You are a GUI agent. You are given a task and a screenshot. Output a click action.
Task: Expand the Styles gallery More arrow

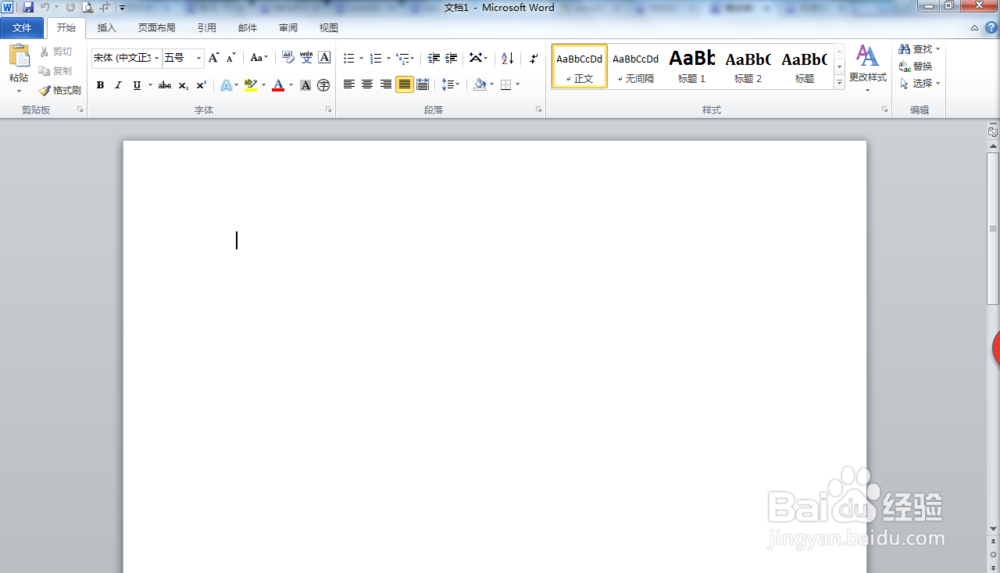839,82
